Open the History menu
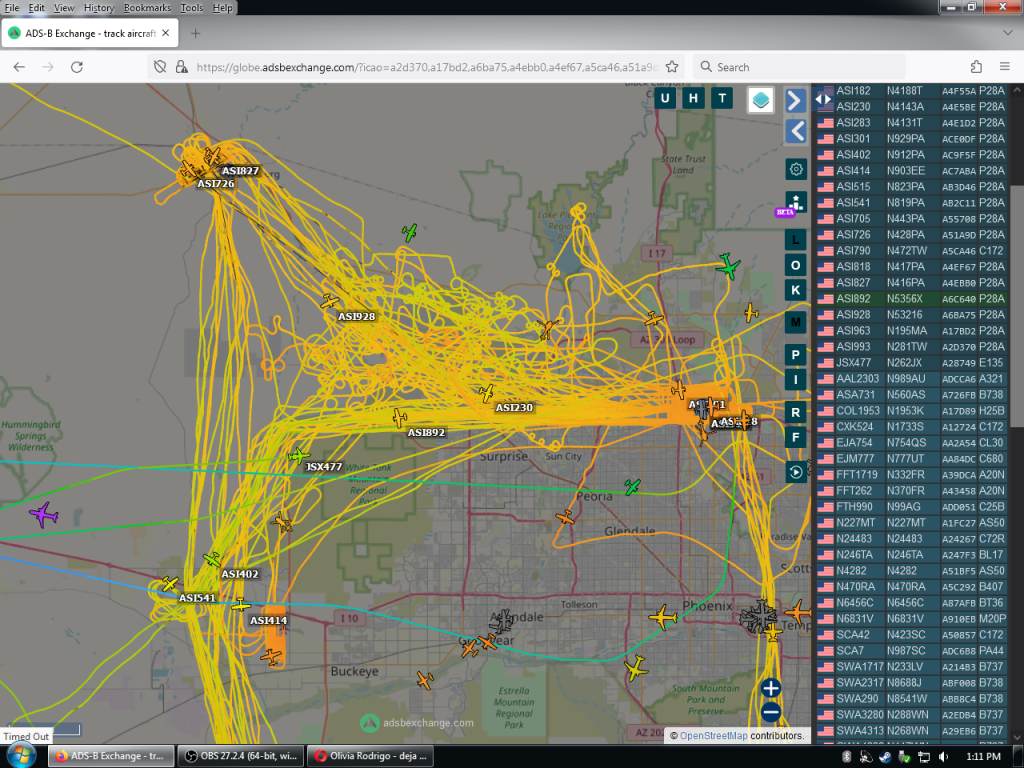1024x768 pixels. (x=99, y=8)
